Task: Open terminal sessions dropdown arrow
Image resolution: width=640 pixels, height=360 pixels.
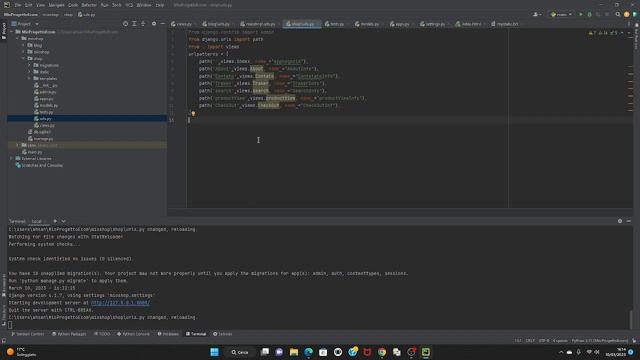Action: tap(64, 221)
